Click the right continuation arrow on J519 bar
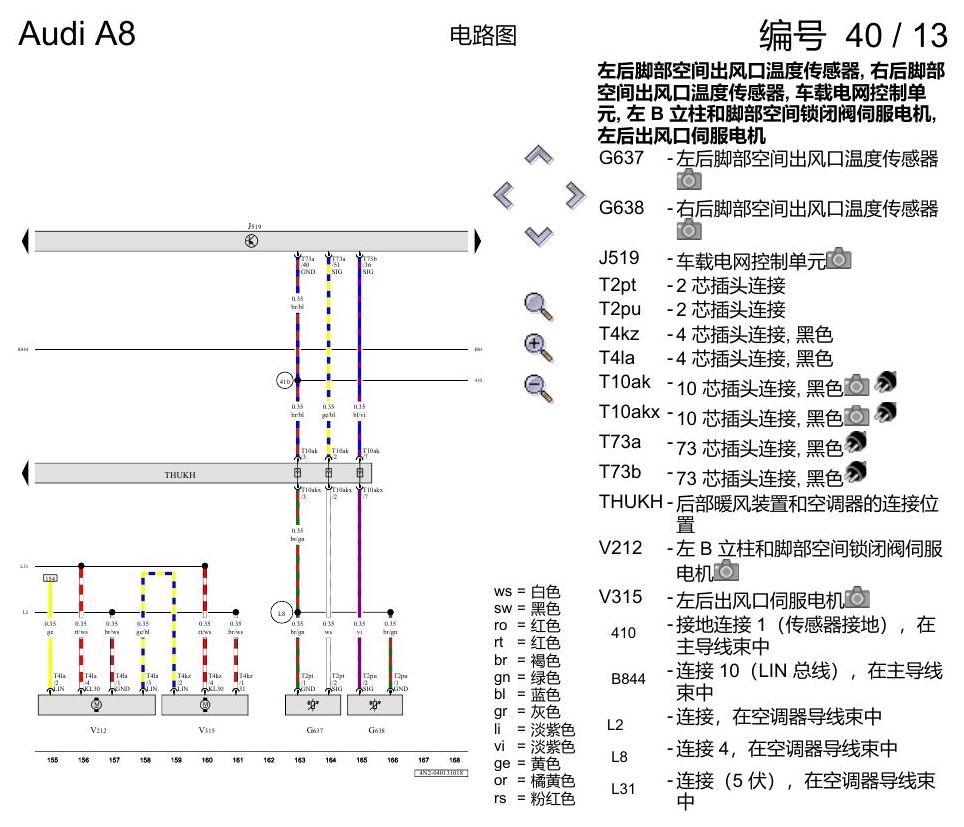964x827 pixels. coord(478,240)
